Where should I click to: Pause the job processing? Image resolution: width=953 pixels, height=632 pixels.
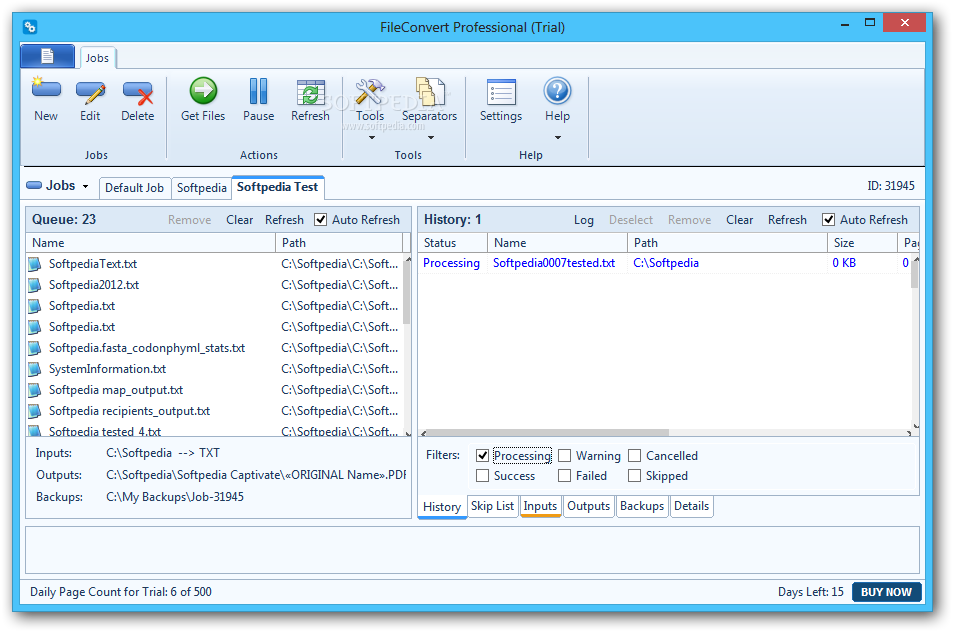click(258, 100)
